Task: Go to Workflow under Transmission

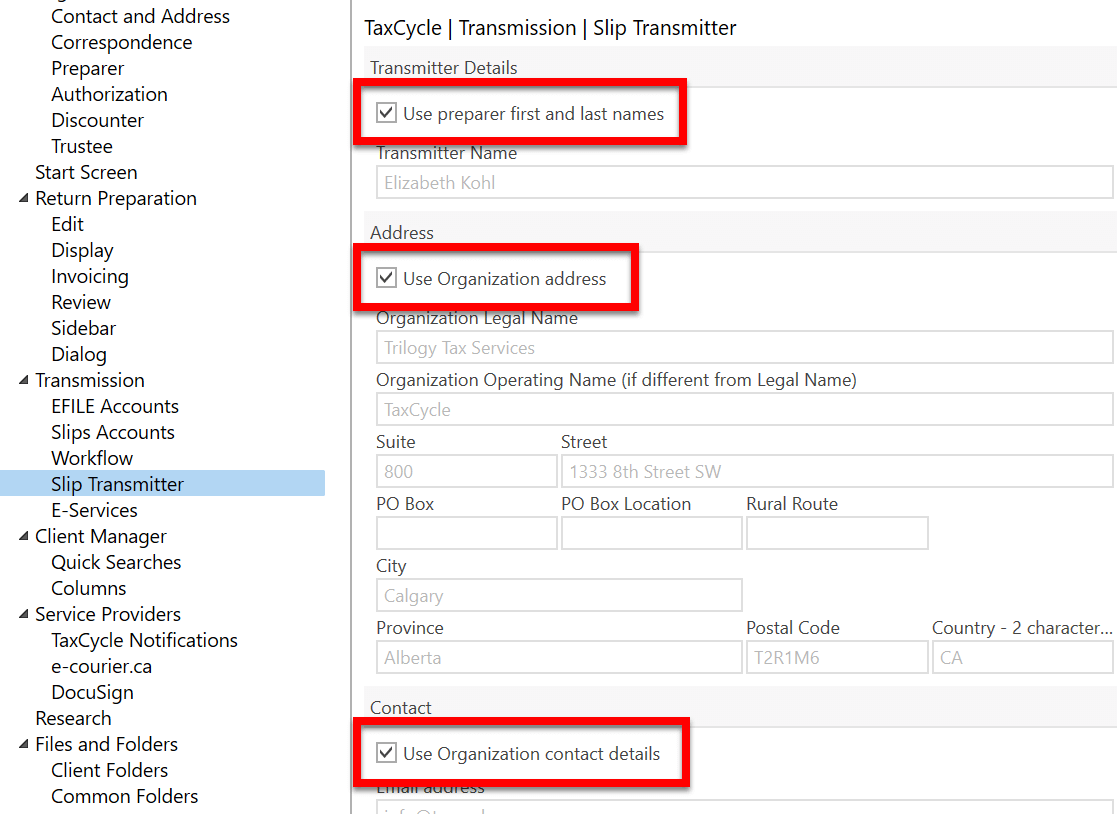Action: (x=92, y=459)
